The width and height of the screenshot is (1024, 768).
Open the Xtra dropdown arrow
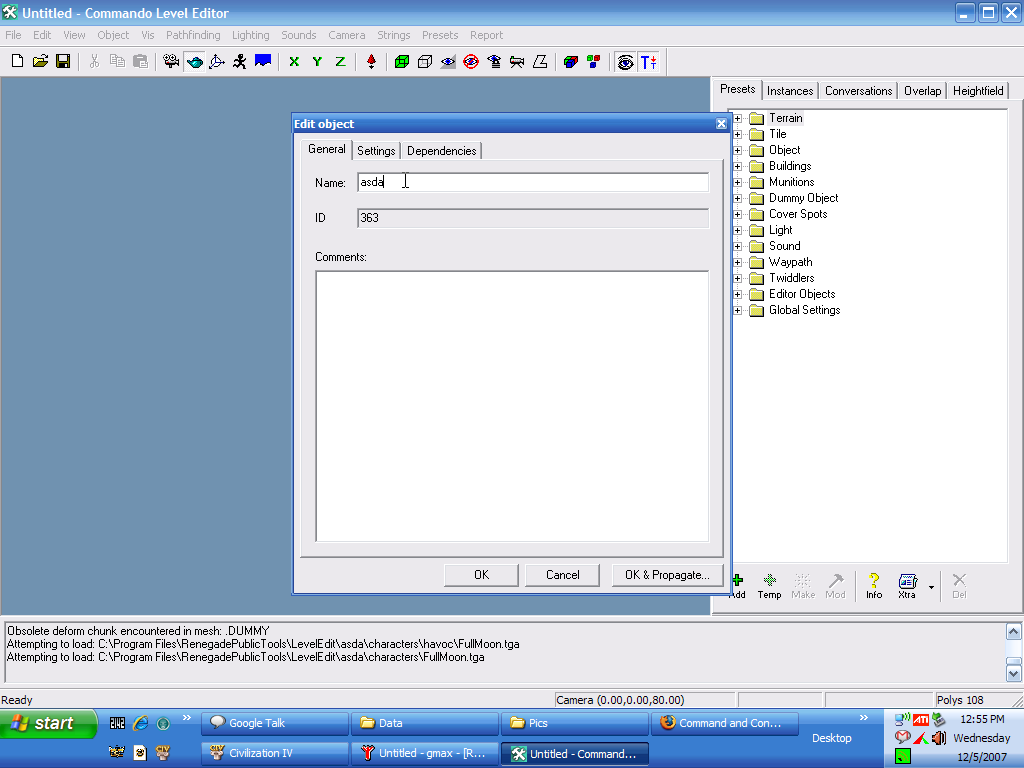(931, 587)
